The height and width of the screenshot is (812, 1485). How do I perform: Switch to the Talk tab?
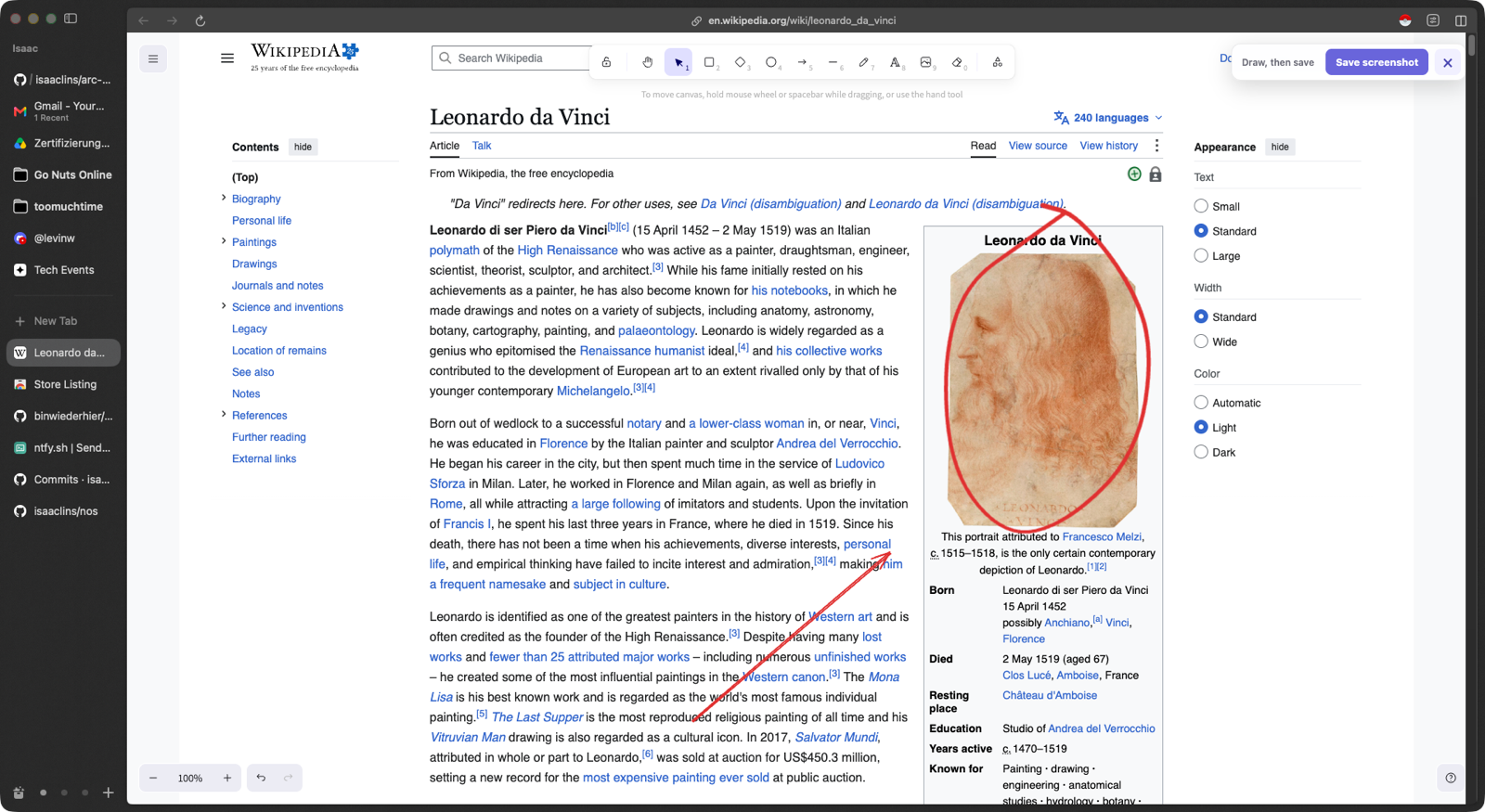(482, 146)
